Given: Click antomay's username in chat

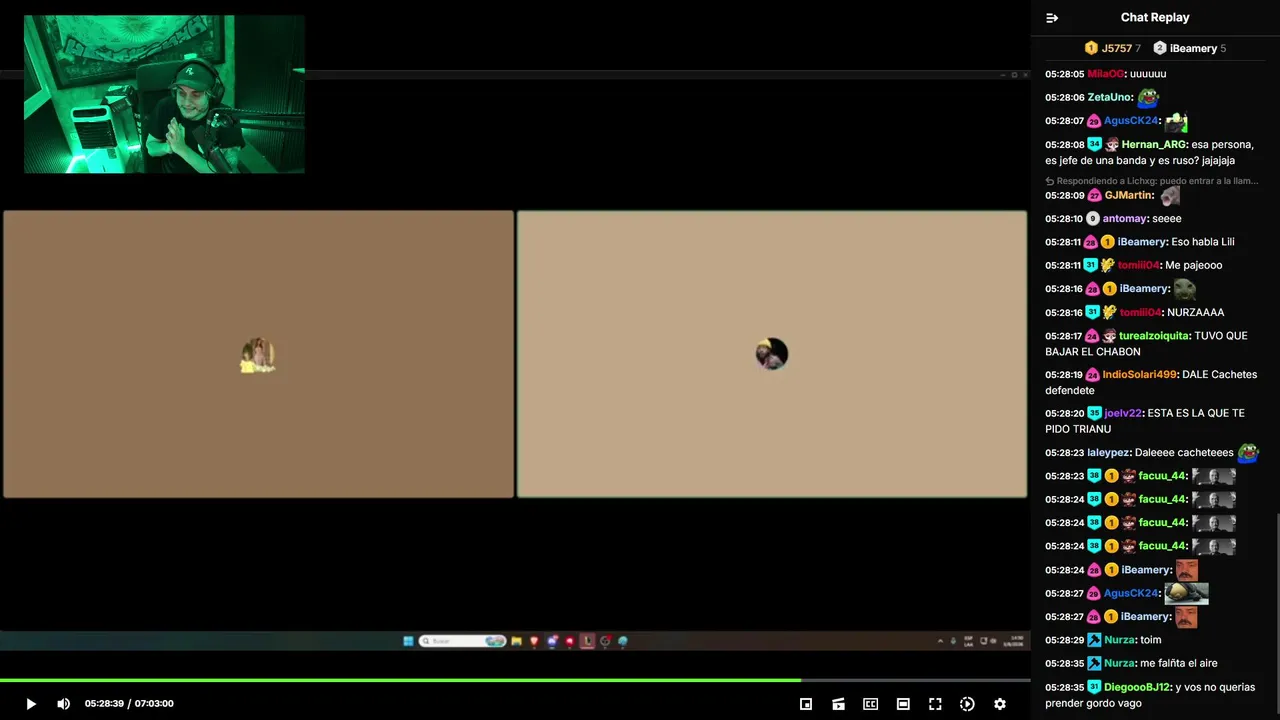Looking at the screenshot, I should [1124, 218].
